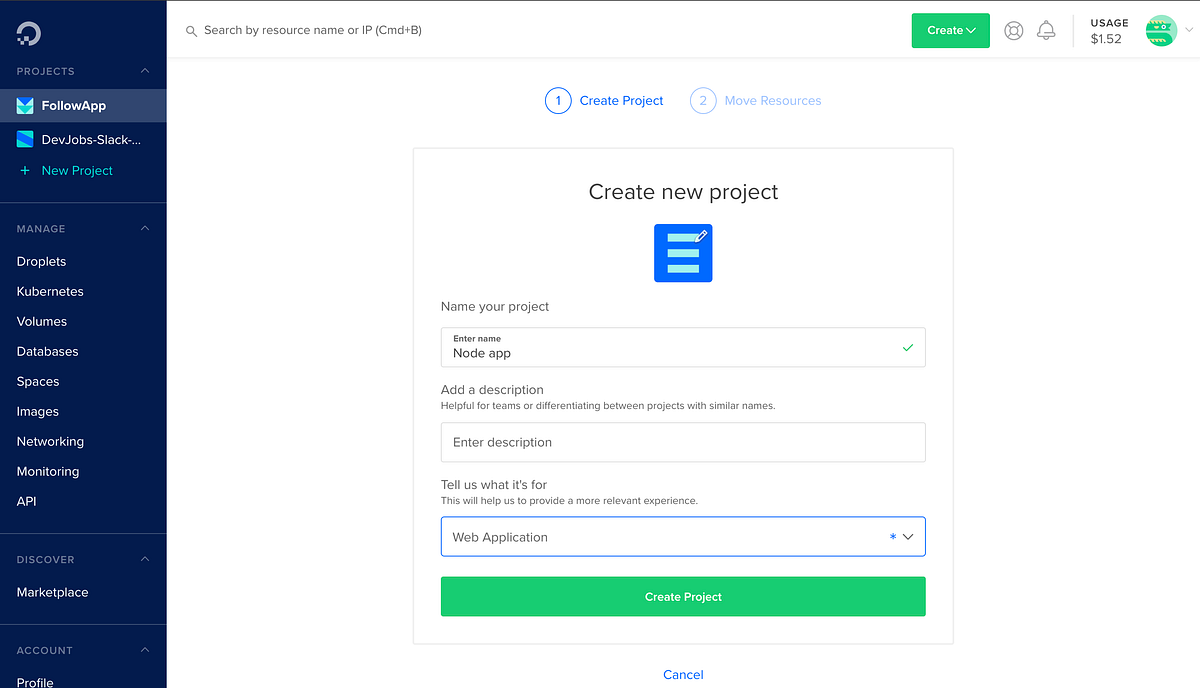Open the Networking section

coord(50,441)
